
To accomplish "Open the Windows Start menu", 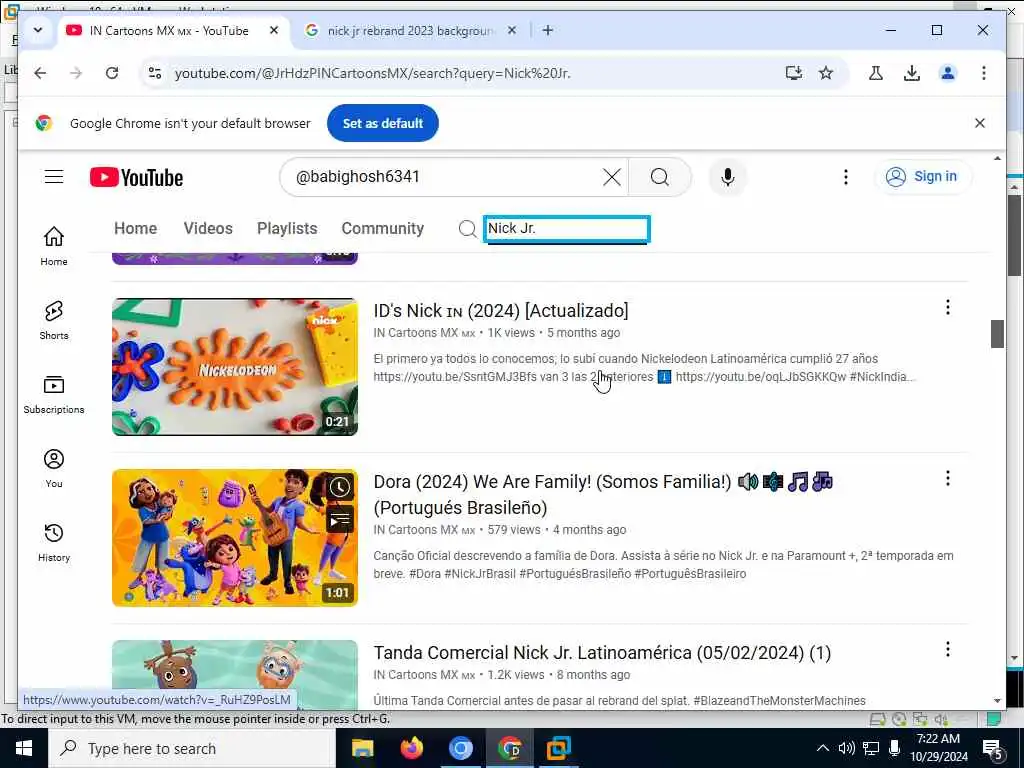I will (24, 748).
